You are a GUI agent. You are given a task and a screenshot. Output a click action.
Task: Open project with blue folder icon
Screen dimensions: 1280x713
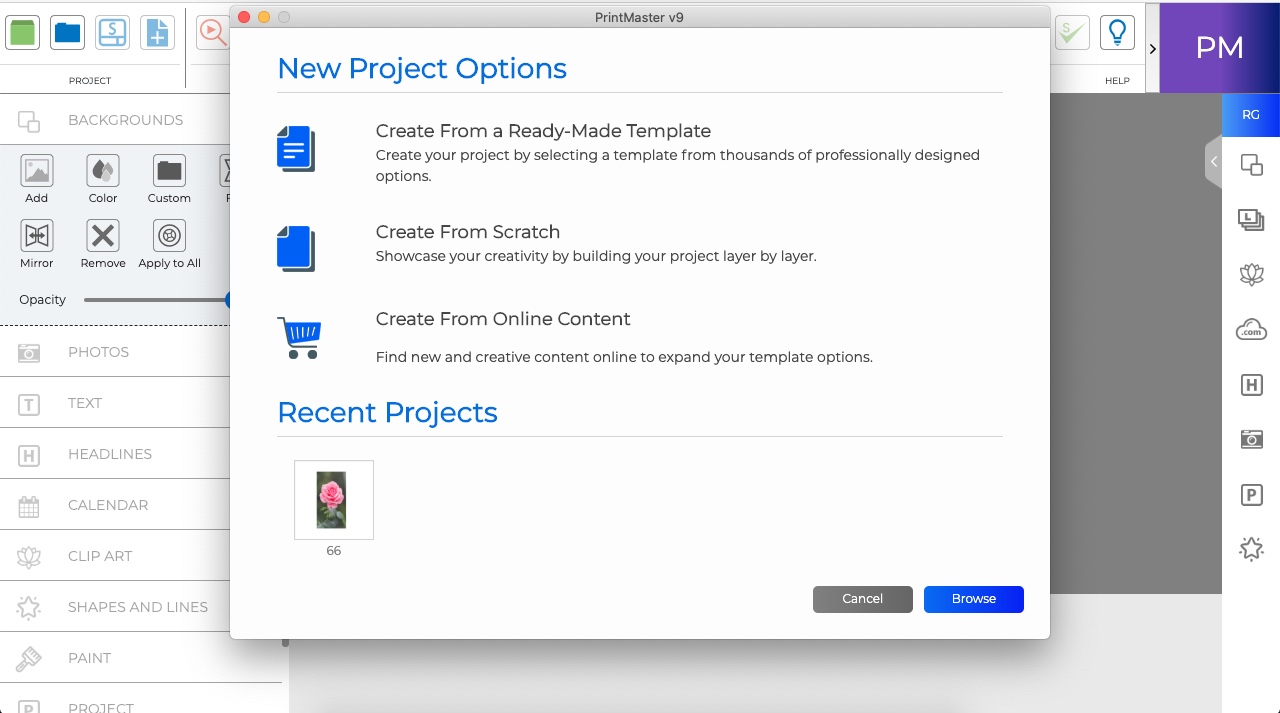(68, 32)
